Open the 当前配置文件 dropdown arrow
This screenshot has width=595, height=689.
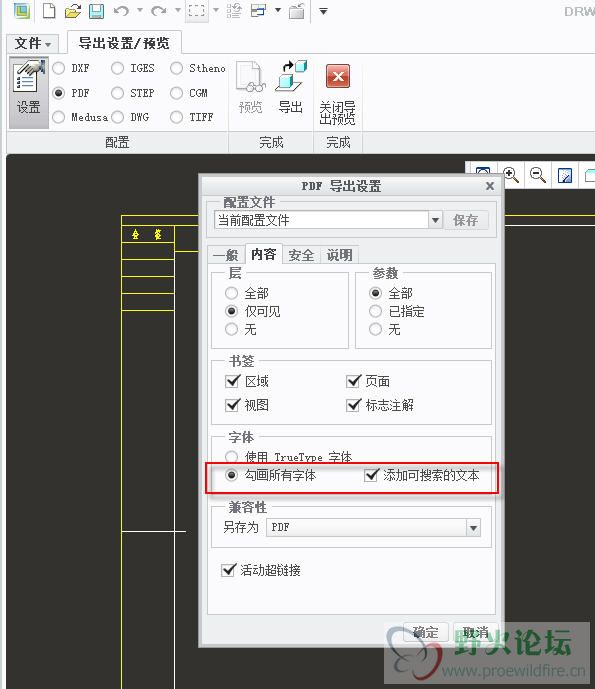click(x=435, y=220)
